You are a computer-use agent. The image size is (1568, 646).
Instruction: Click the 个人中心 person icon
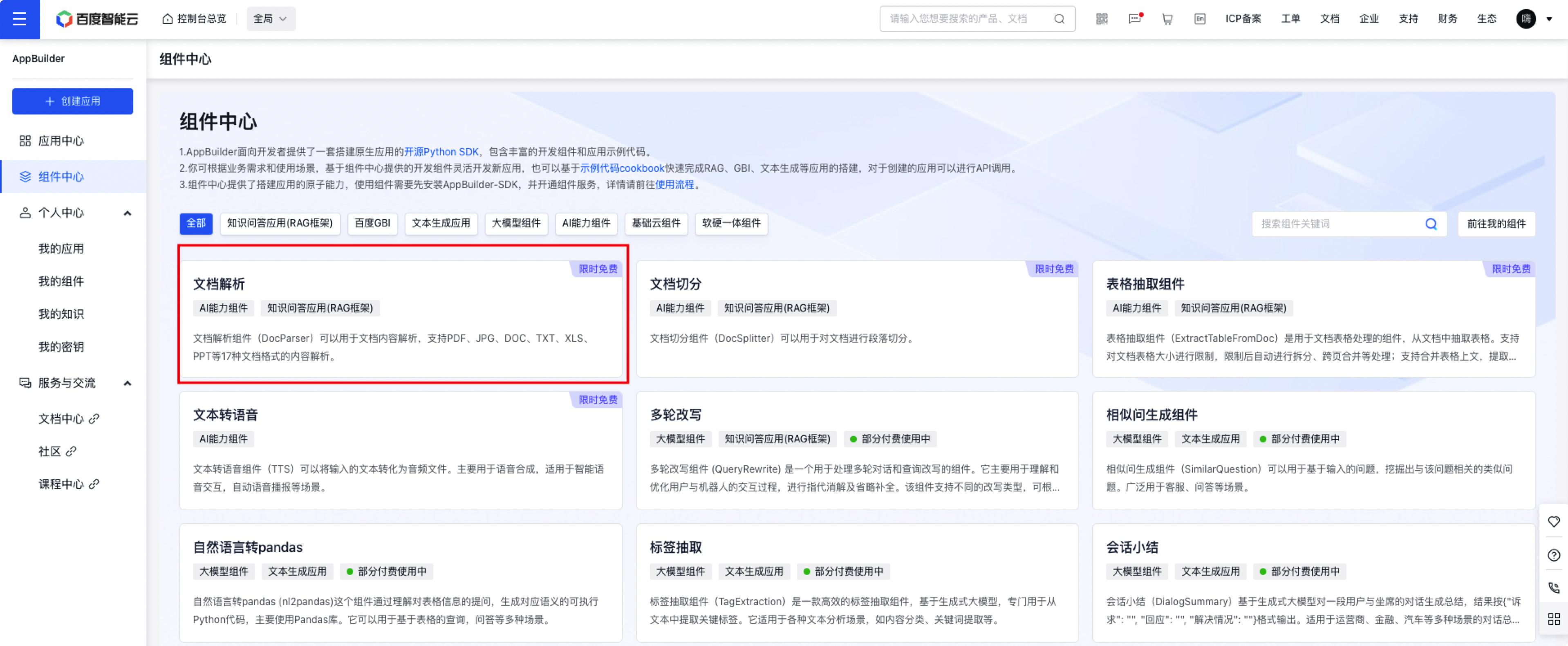25,213
